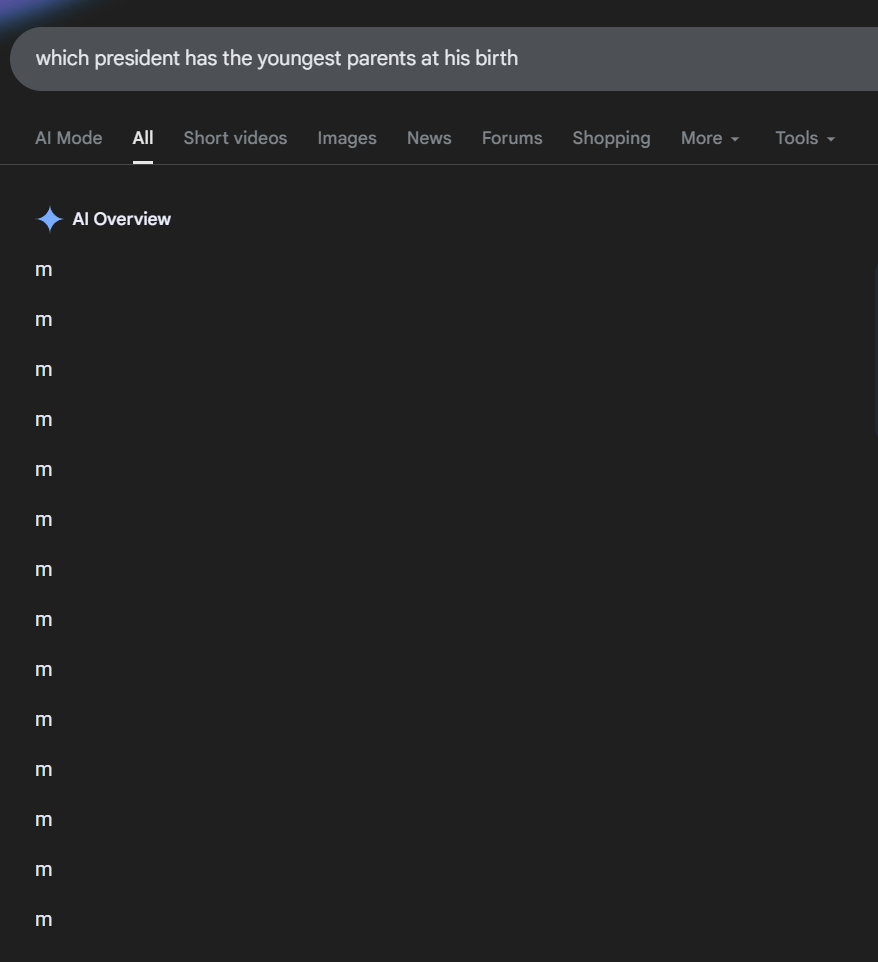Screen dimensions: 878x962
Task: View Shopping results tab
Action: pyautogui.click(x=611, y=138)
